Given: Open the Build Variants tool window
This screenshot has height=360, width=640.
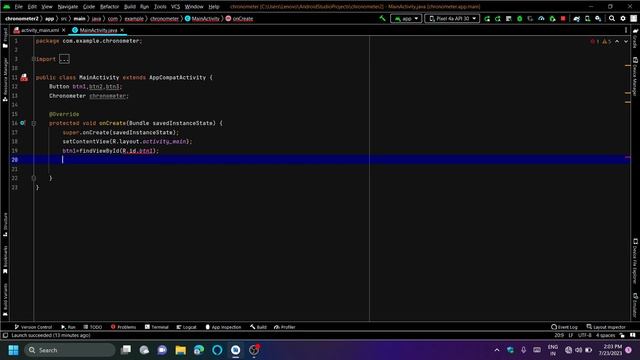Looking at the screenshot, I should coord(5,300).
